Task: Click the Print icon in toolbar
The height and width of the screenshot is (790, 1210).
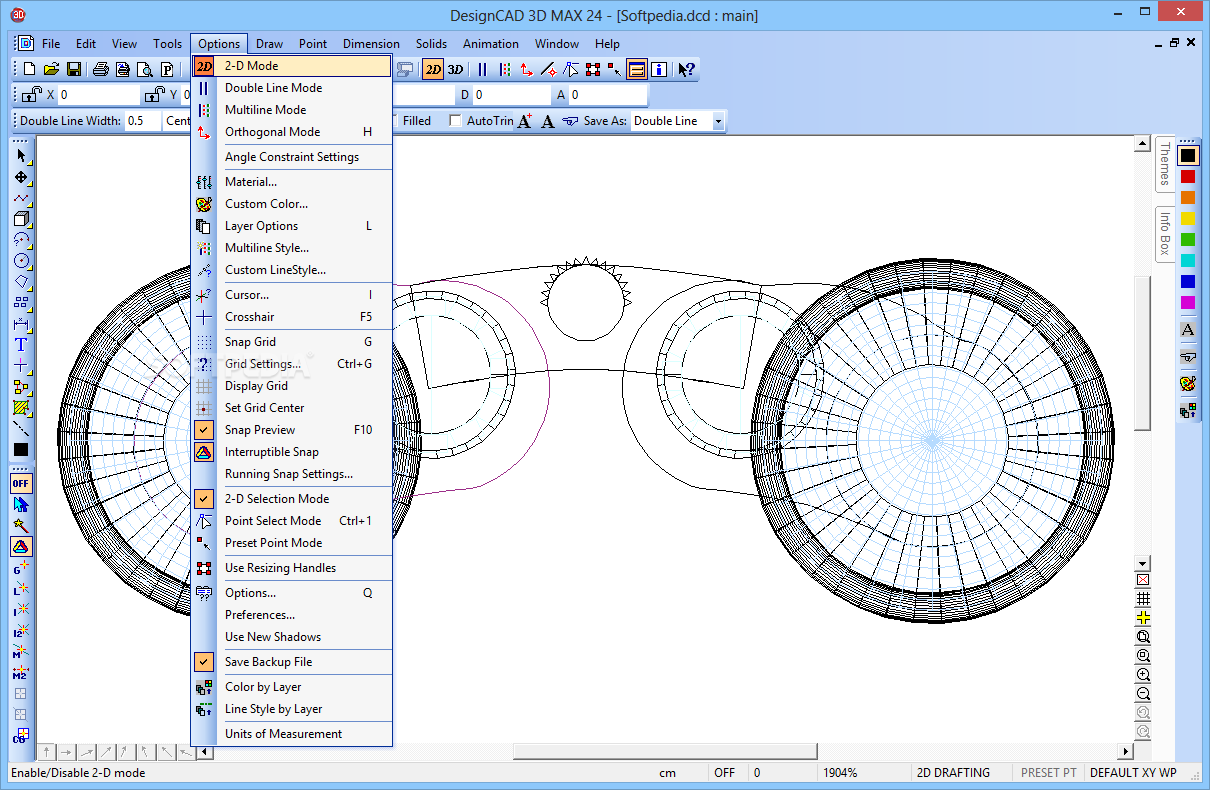Action: pos(100,69)
